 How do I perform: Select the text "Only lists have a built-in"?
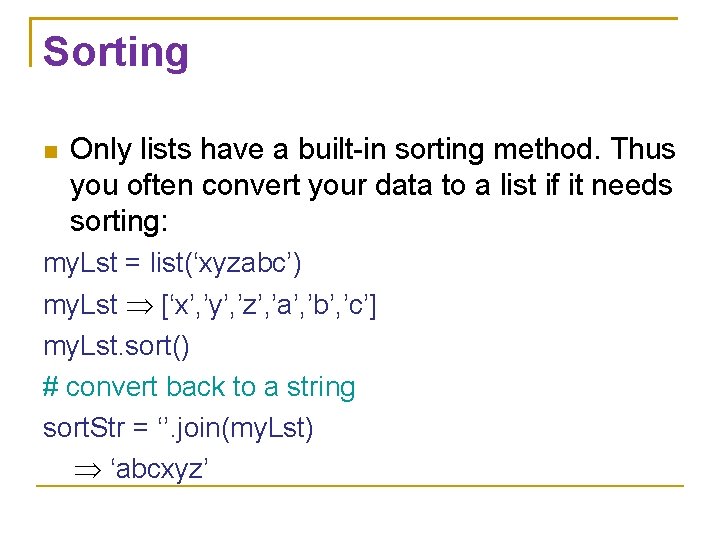(232, 150)
